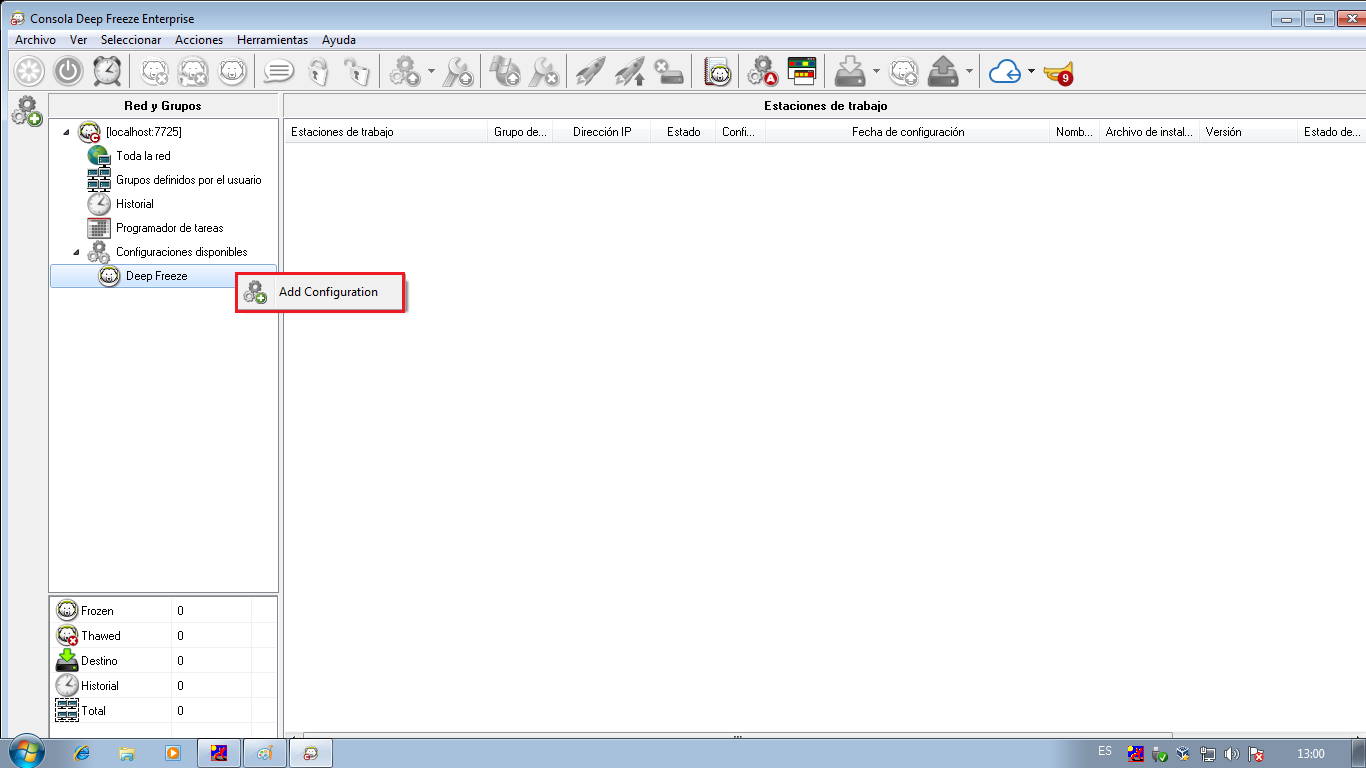The width and height of the screenshot is (1366, 768).
Task: Select the Deep Freeze configuration item
Action: (157, 276)
